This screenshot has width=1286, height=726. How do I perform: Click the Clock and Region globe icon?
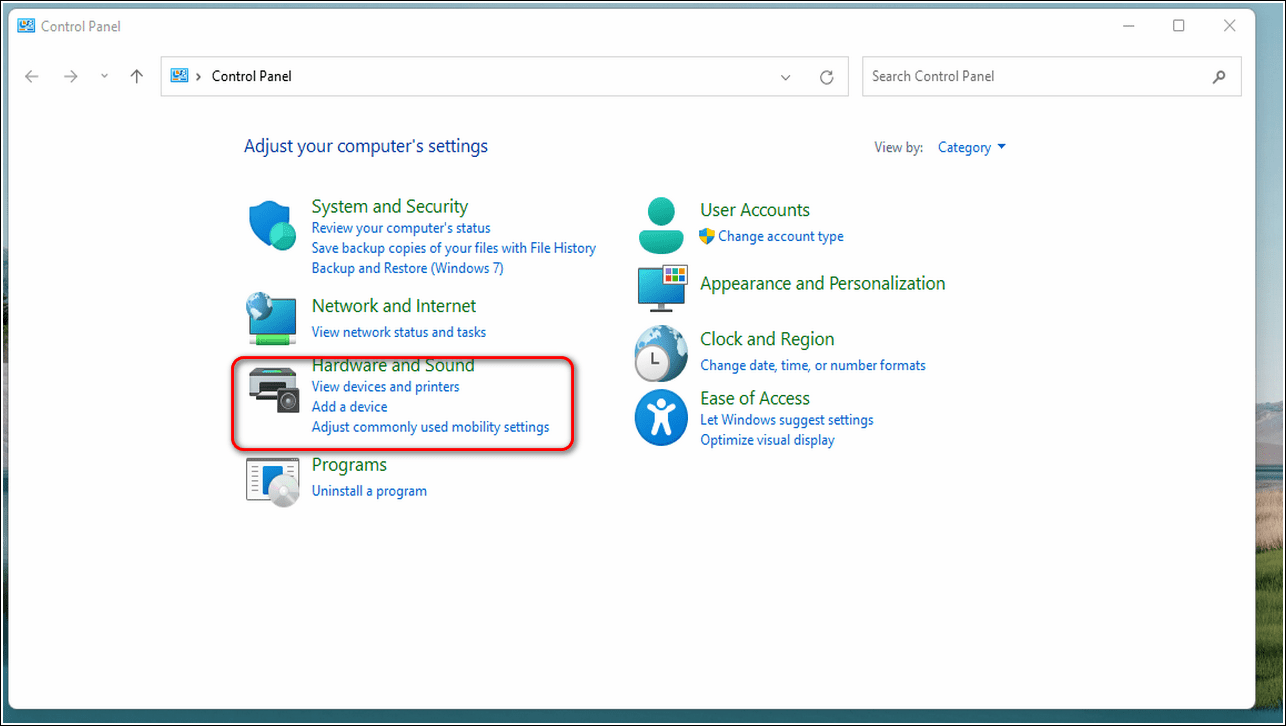(x=660, y=353)
